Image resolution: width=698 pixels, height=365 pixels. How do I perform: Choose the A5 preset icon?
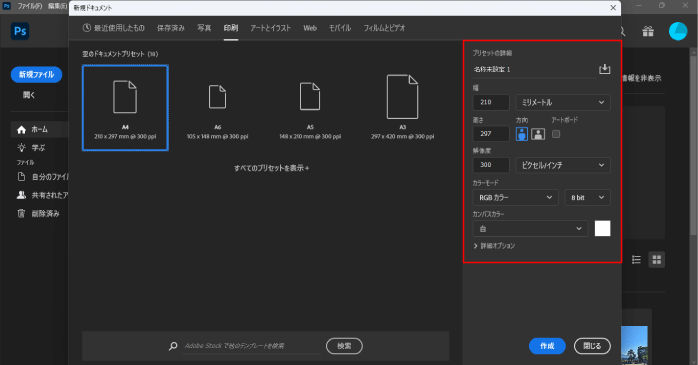[310, 97]
